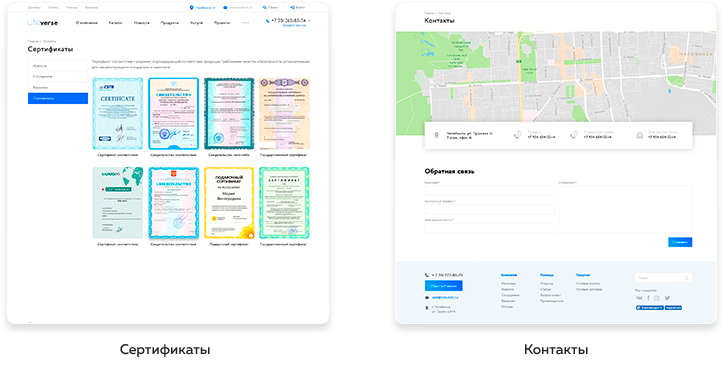
Task: Click the message textarea in feedback form
Action: pyautogui.click(x=625, y=209)
